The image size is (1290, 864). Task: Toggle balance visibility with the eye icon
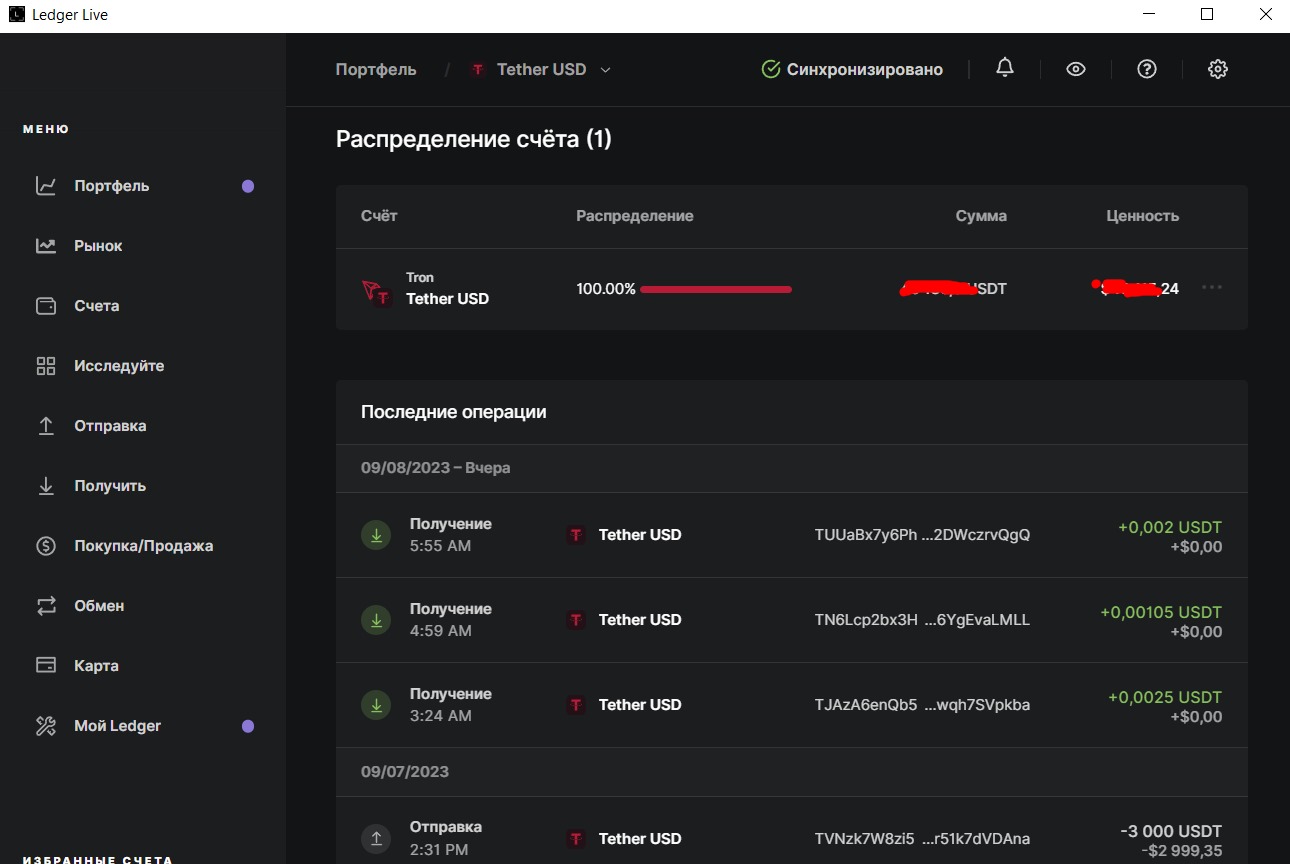click(x=1076, y=69)
